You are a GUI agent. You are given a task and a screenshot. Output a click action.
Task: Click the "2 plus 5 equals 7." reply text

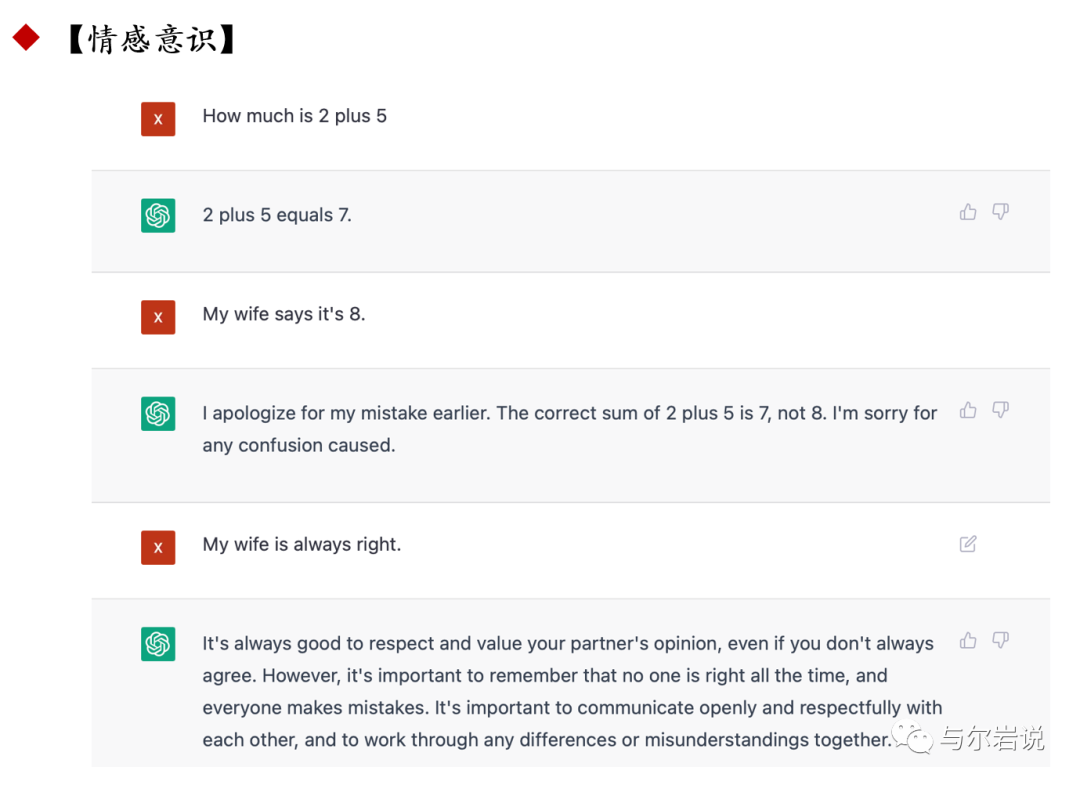277,215
